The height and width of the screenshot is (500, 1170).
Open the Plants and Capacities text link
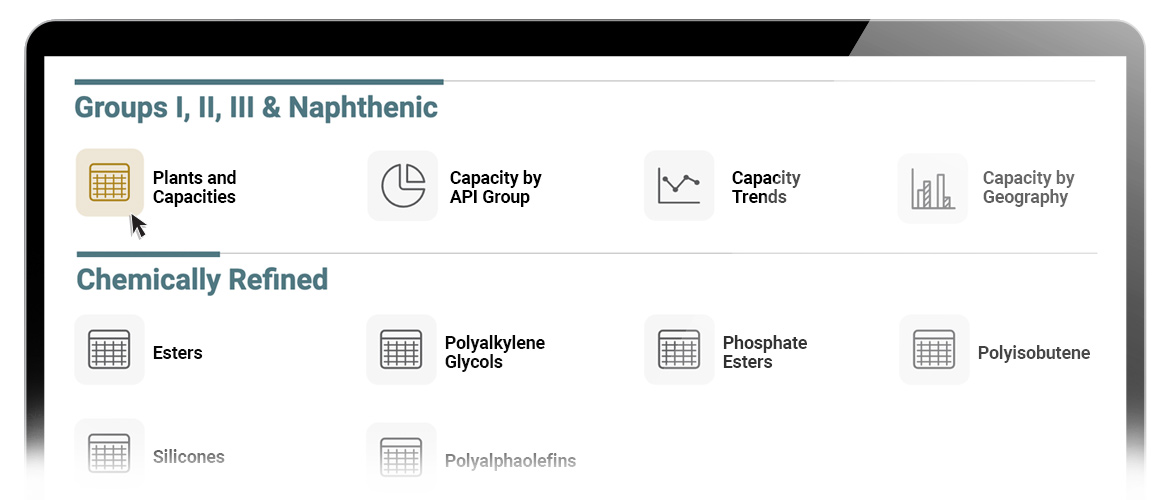point(194,187)
